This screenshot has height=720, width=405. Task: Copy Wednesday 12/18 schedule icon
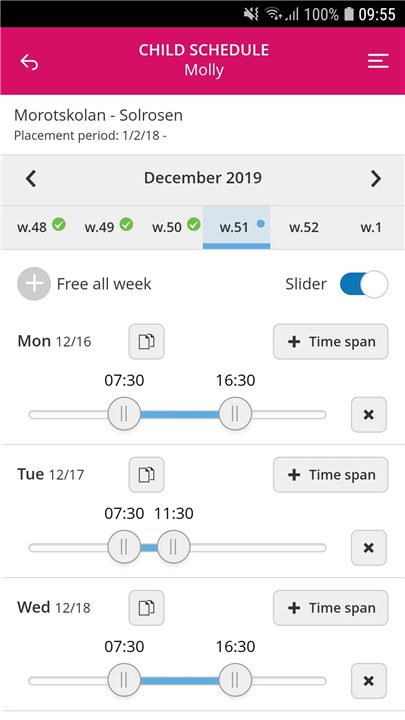click(146, 608)
